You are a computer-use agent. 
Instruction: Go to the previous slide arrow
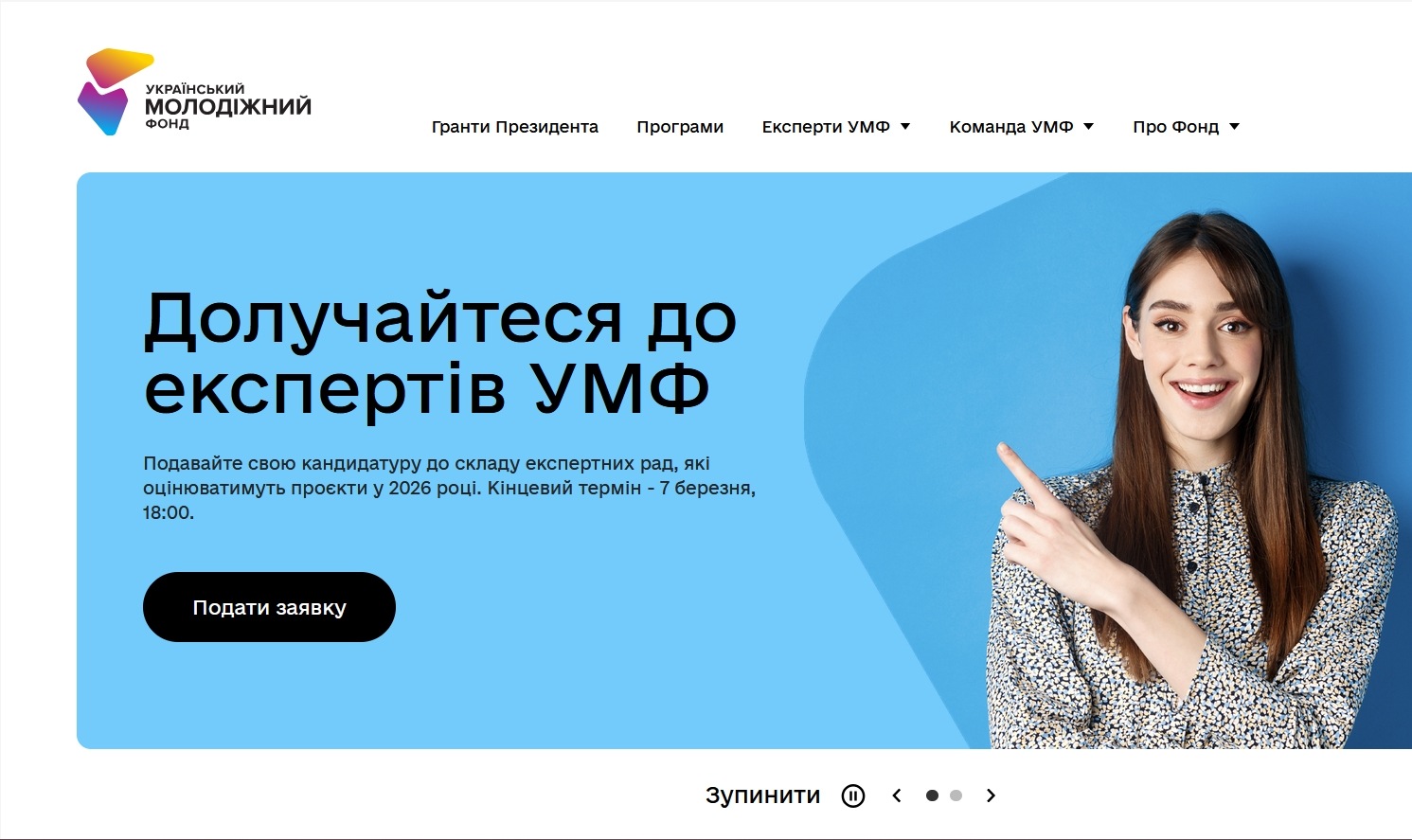coord(897,795)
